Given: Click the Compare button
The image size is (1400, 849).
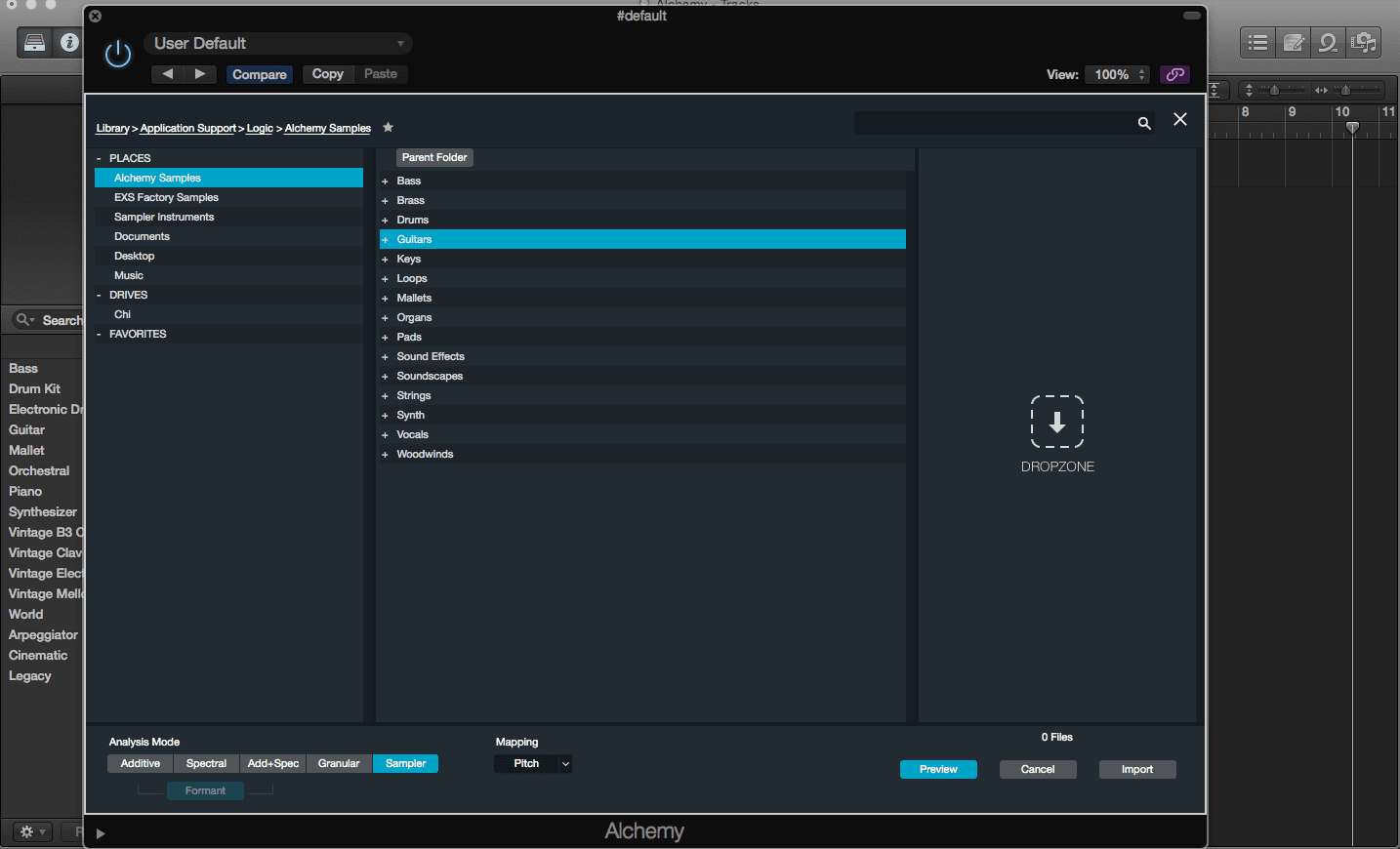Looking at the screenshot, I should 260,74.
